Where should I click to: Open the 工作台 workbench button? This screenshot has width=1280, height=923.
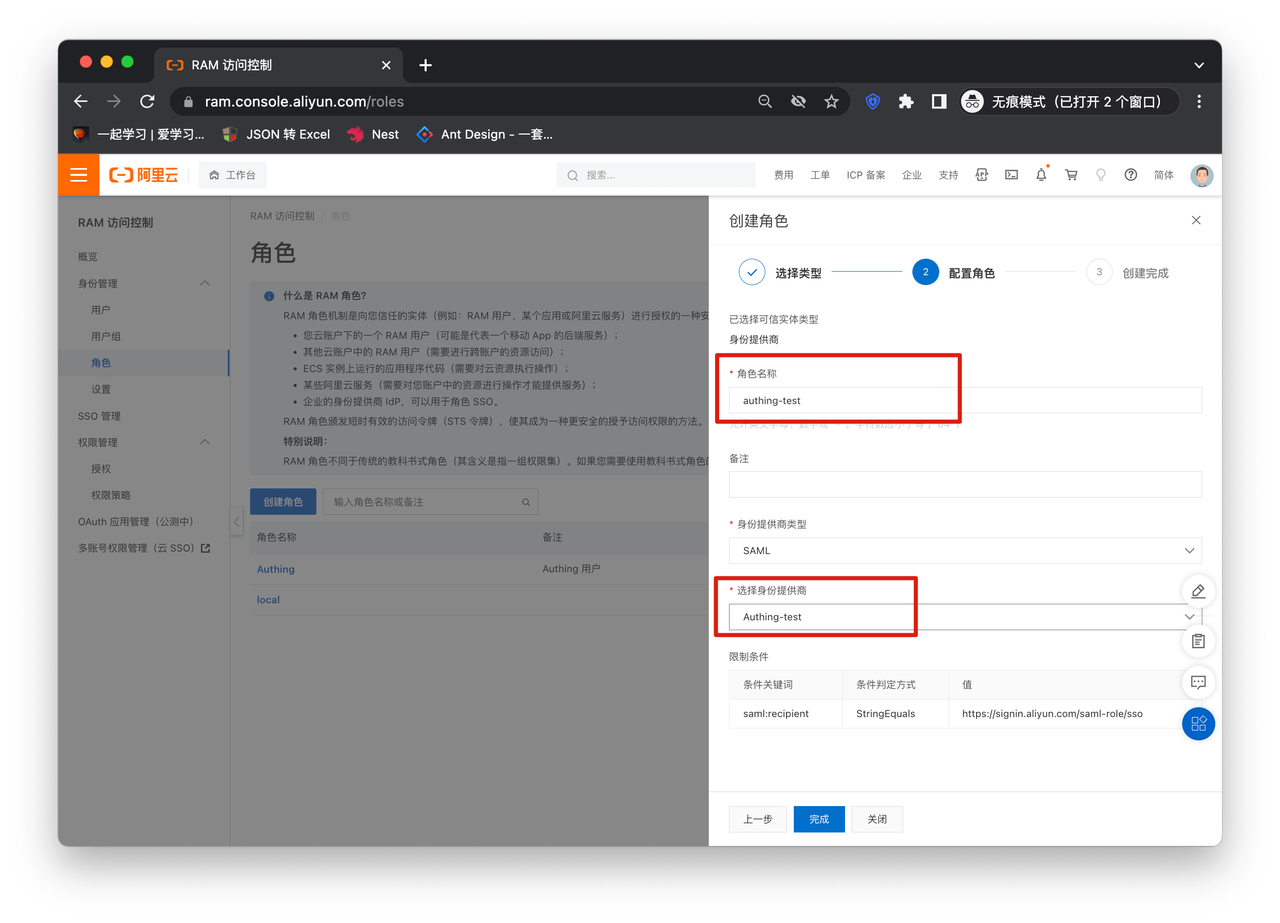pyautogui.click(x=232, y=175)
